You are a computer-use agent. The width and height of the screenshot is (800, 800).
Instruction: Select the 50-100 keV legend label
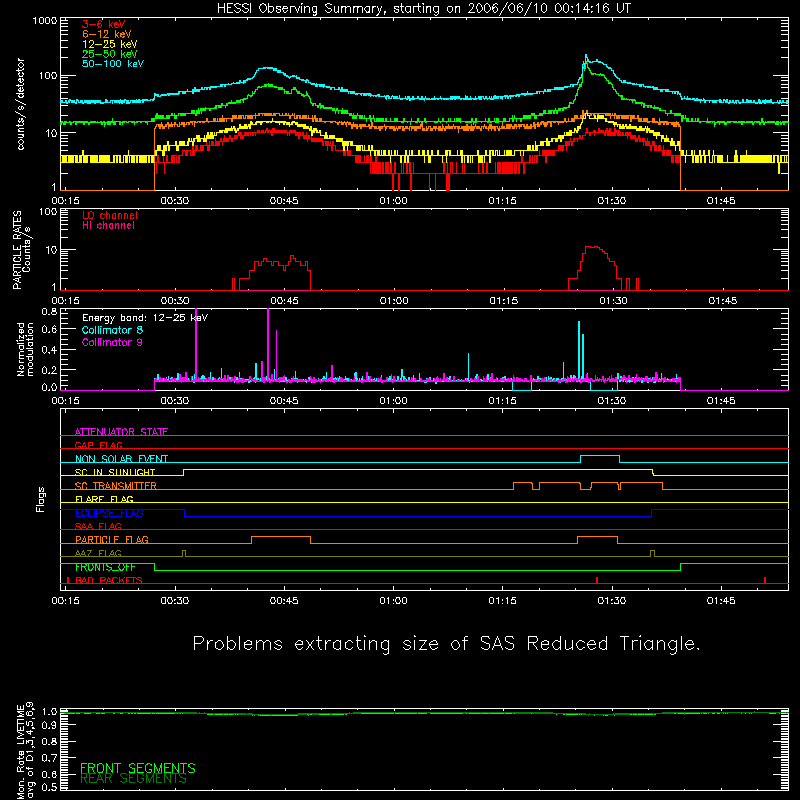(x=113, y=64)
